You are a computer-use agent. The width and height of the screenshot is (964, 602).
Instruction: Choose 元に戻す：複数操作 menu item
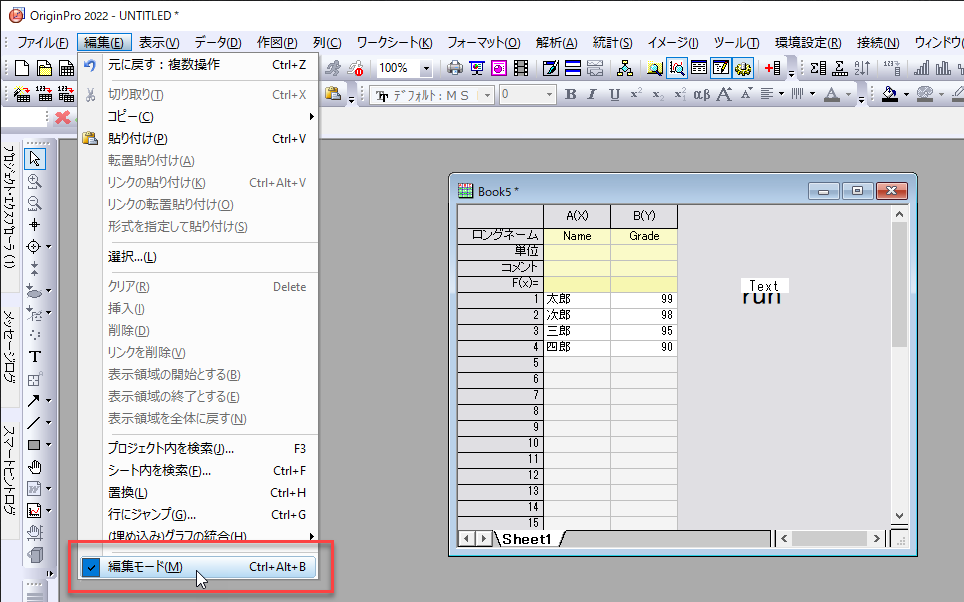[198, 65]
